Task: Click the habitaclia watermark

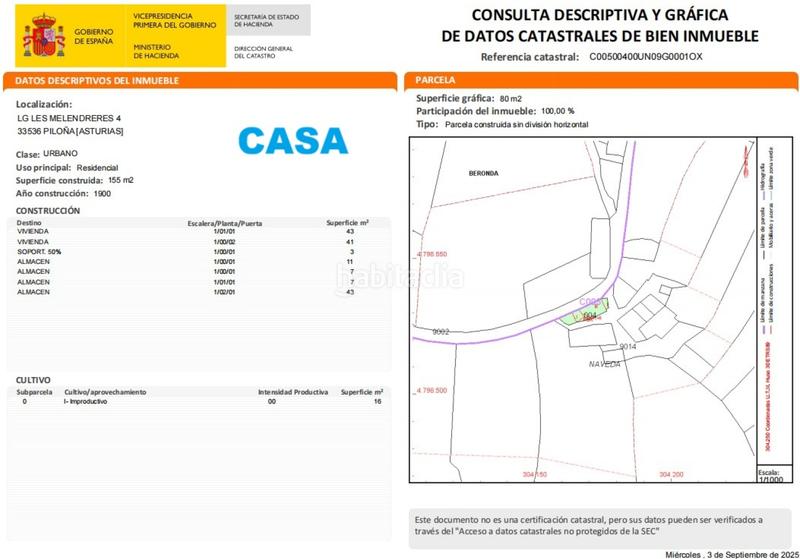Action: [x=399, y=283]
